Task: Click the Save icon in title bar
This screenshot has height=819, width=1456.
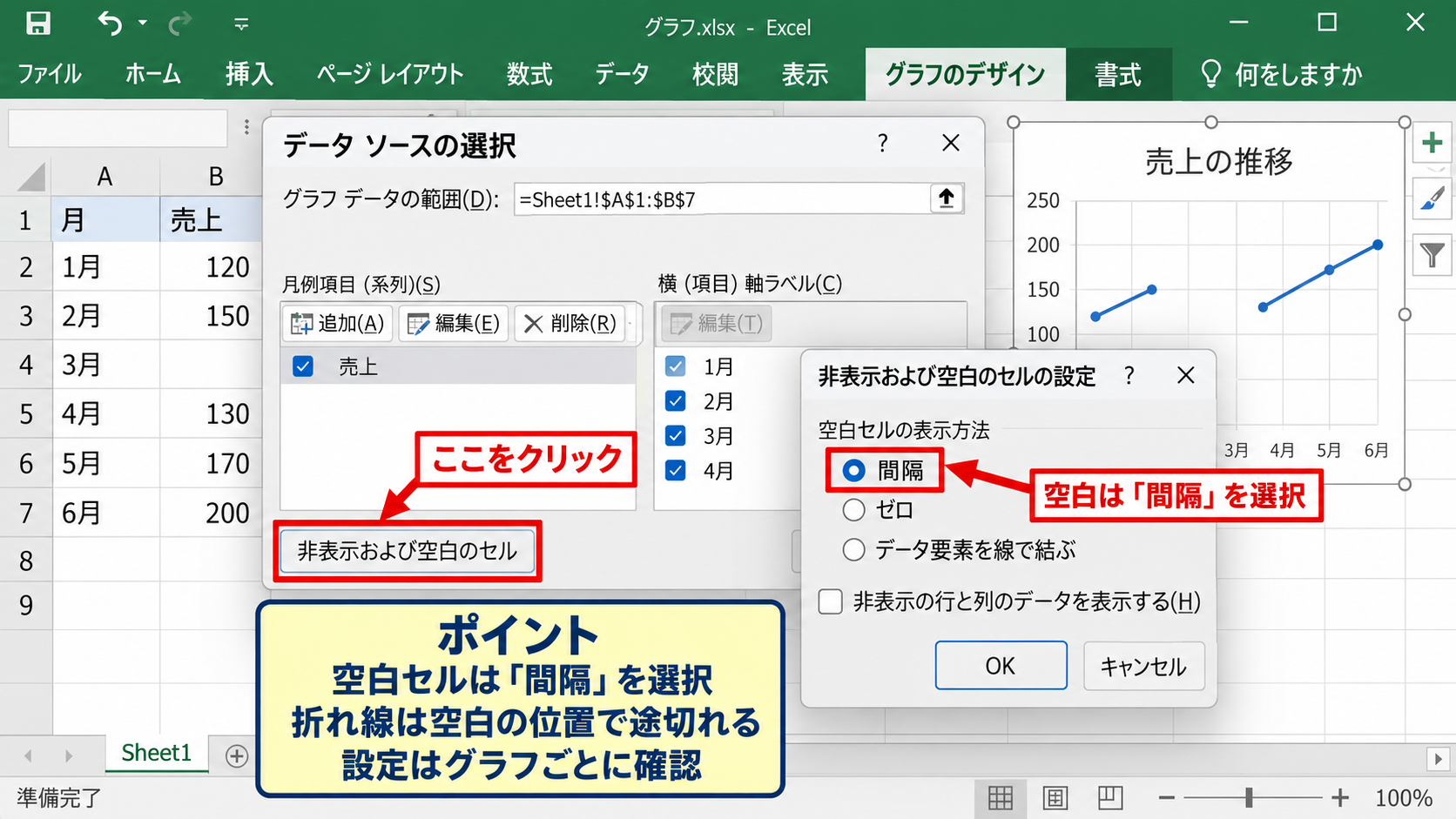Action: (37, 23)
